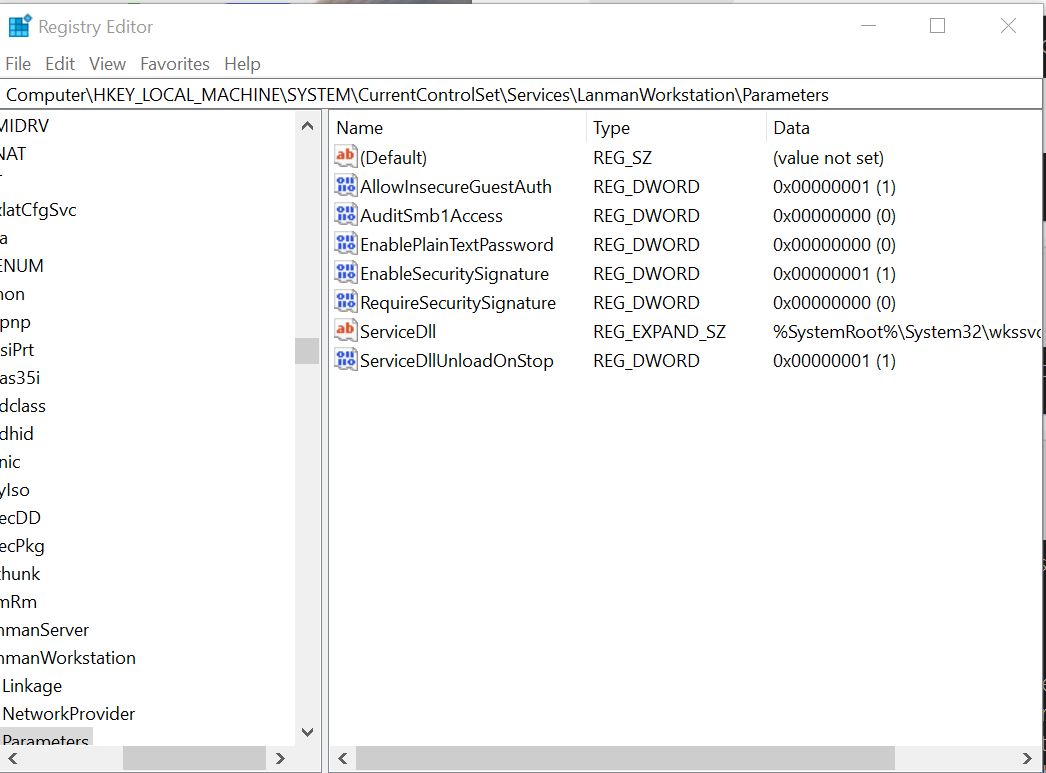
Task: Click the (Default) value string icon
Action: pyautogui.click(x=346, y=157)
